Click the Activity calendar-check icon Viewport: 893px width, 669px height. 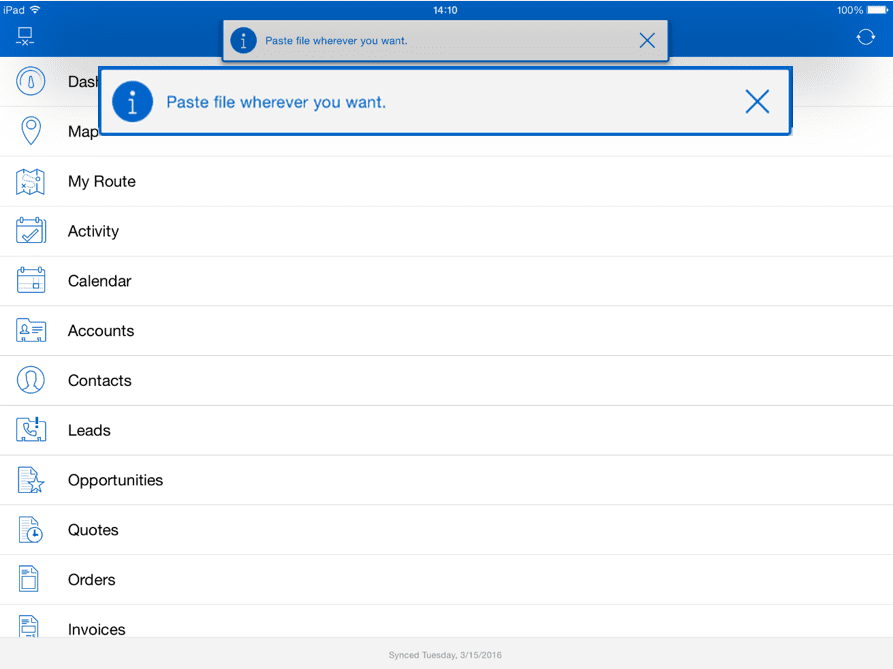(x=31, y=231)
